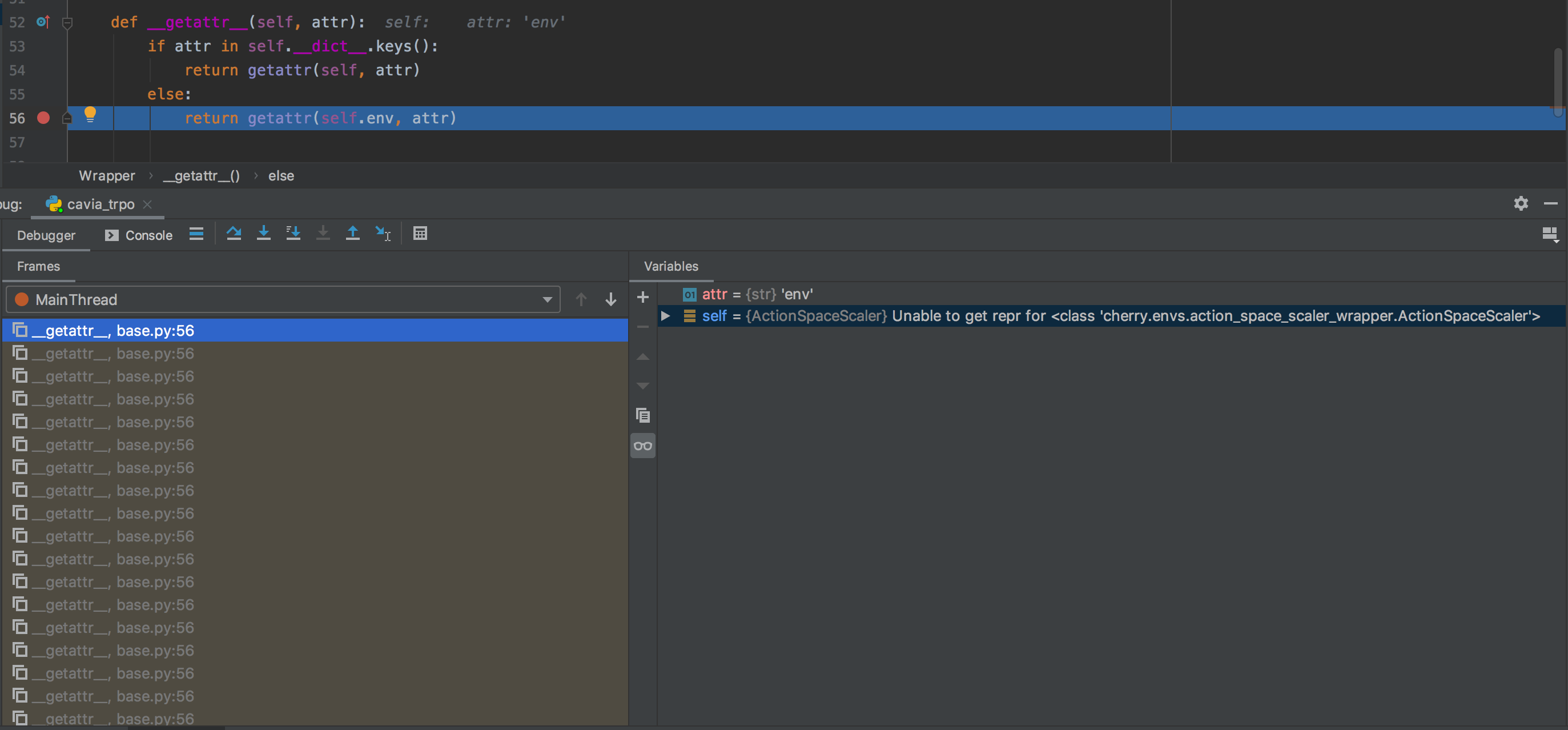
Task: Close the cavia_trpo debug tab
Action: point(147,204)
